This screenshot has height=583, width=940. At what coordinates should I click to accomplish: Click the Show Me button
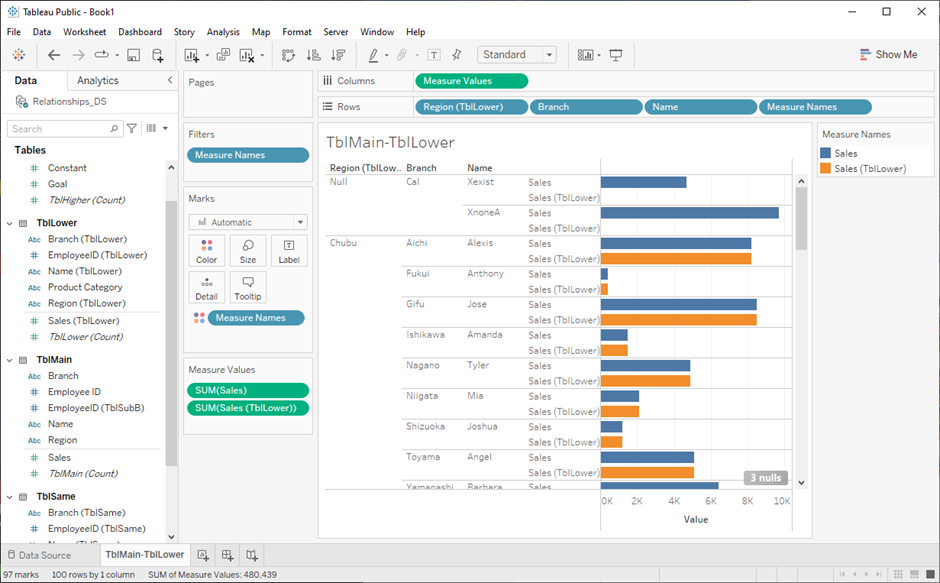[888, 55]
